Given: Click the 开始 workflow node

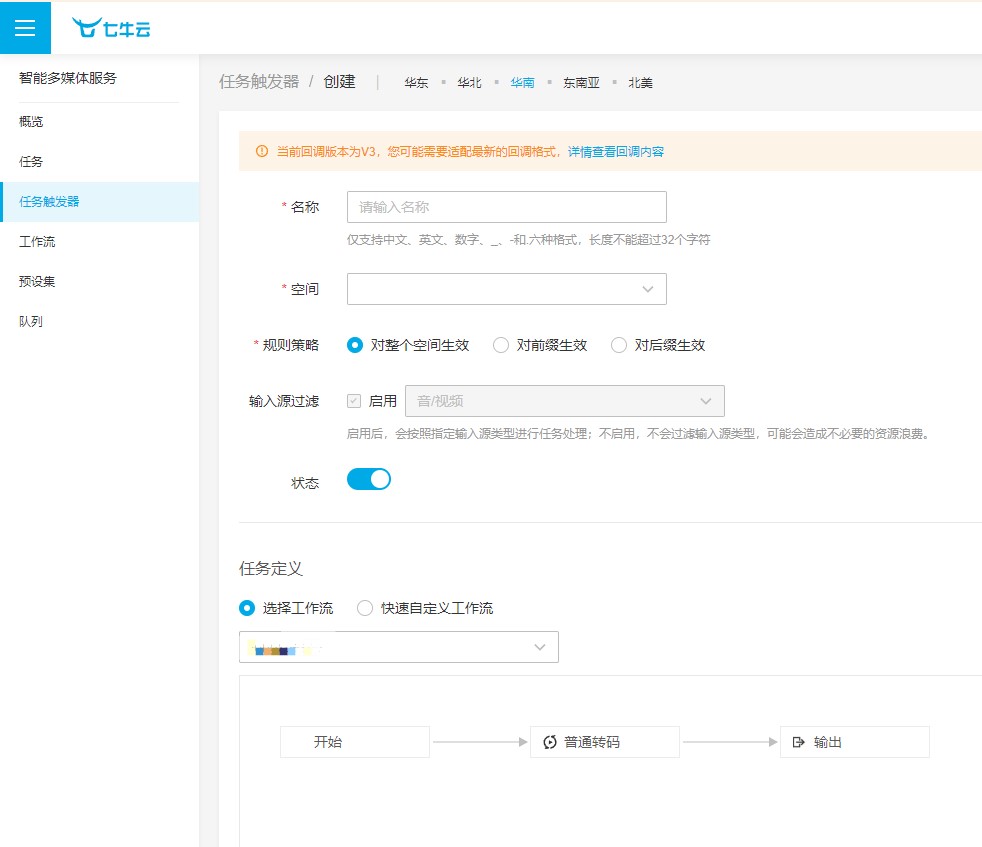Looking at the screenshot, I should coord(354,742).
